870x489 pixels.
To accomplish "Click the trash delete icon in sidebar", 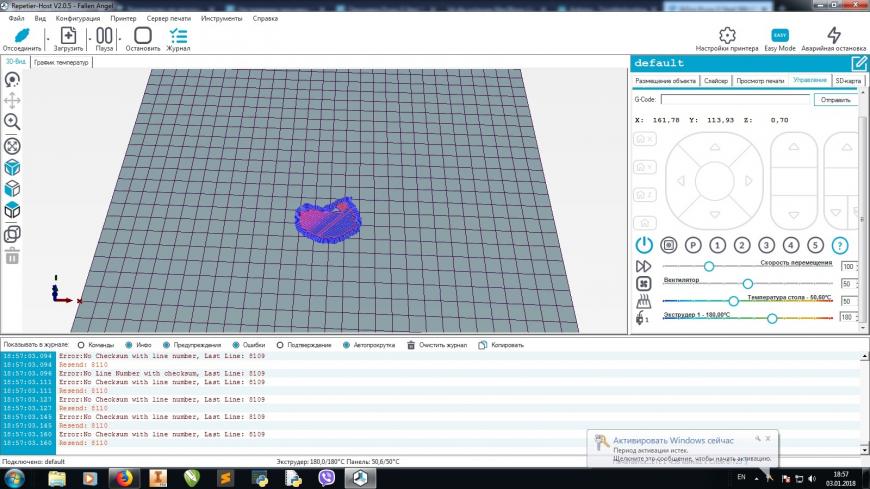I will pyautogui.click(x=12, y=257).
